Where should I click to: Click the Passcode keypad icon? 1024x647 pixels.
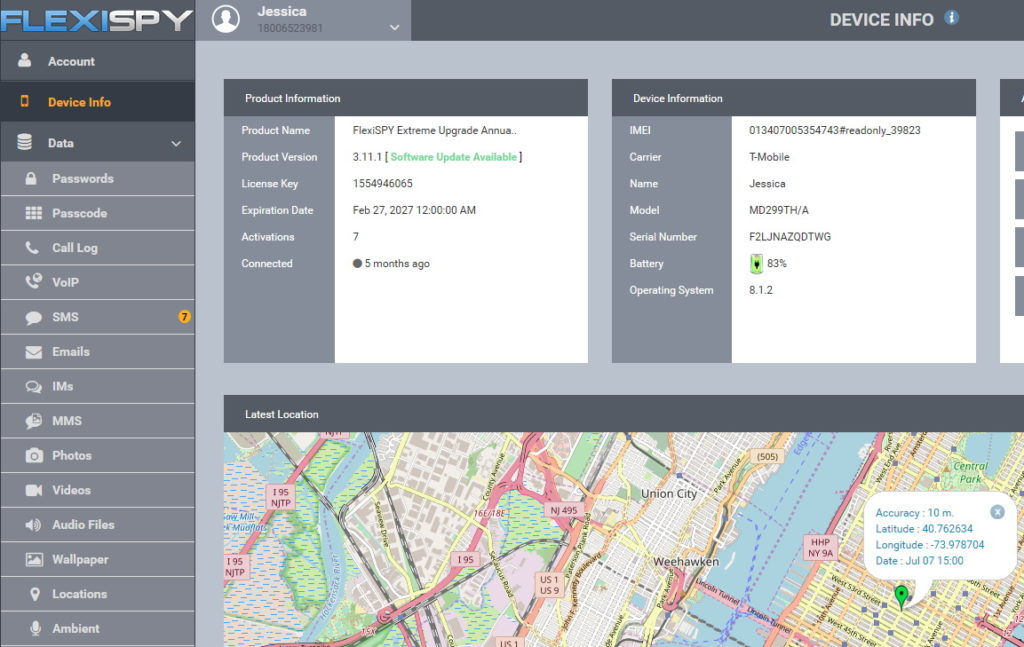33,213
